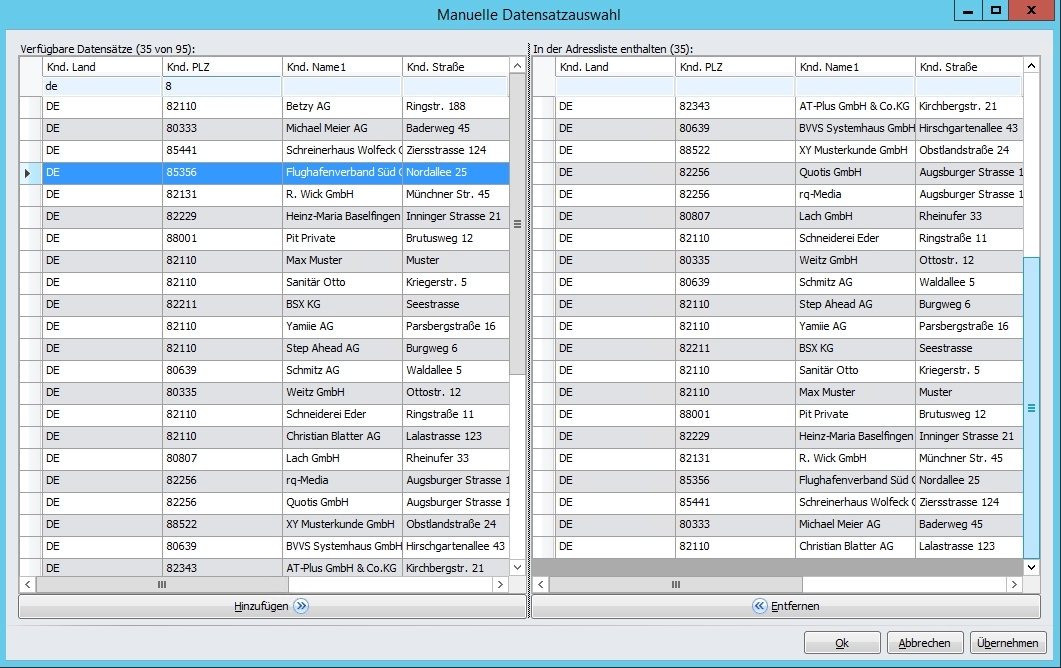Viewport: 1061px width, 668px height.
Task: Click right table's horizontal scrollbar thumb
Action: [675, 584]
